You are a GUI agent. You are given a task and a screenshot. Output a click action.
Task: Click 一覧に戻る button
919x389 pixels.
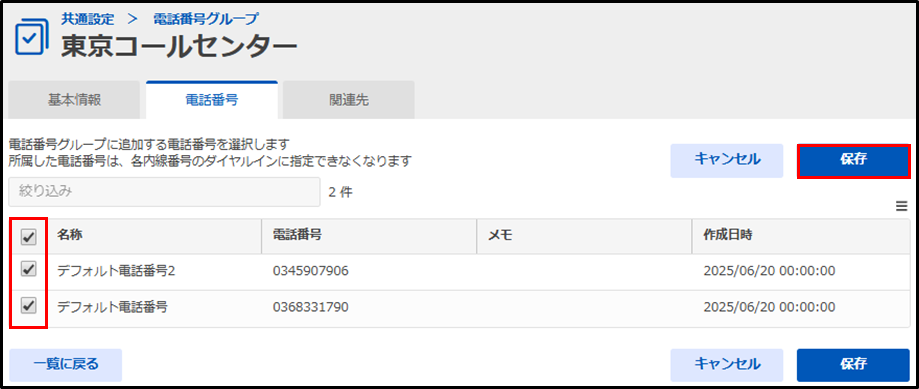(66, 365)
